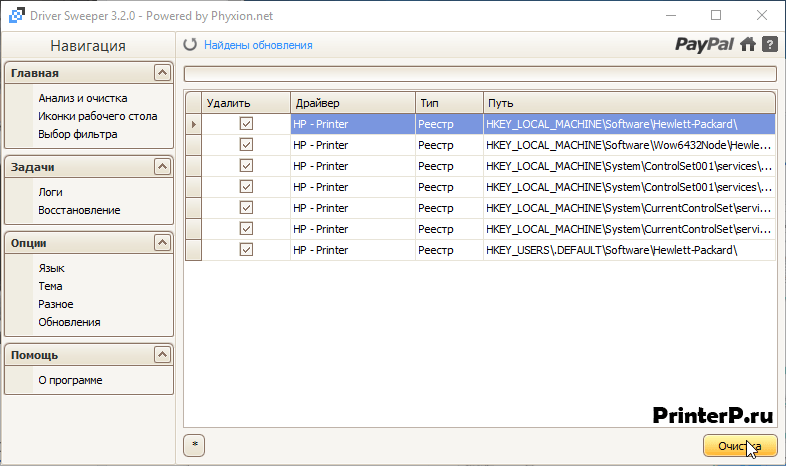The image size is (786, 466).
Task: Click Driver Sweeper app icon in title bar
Action: pos(17,16)
